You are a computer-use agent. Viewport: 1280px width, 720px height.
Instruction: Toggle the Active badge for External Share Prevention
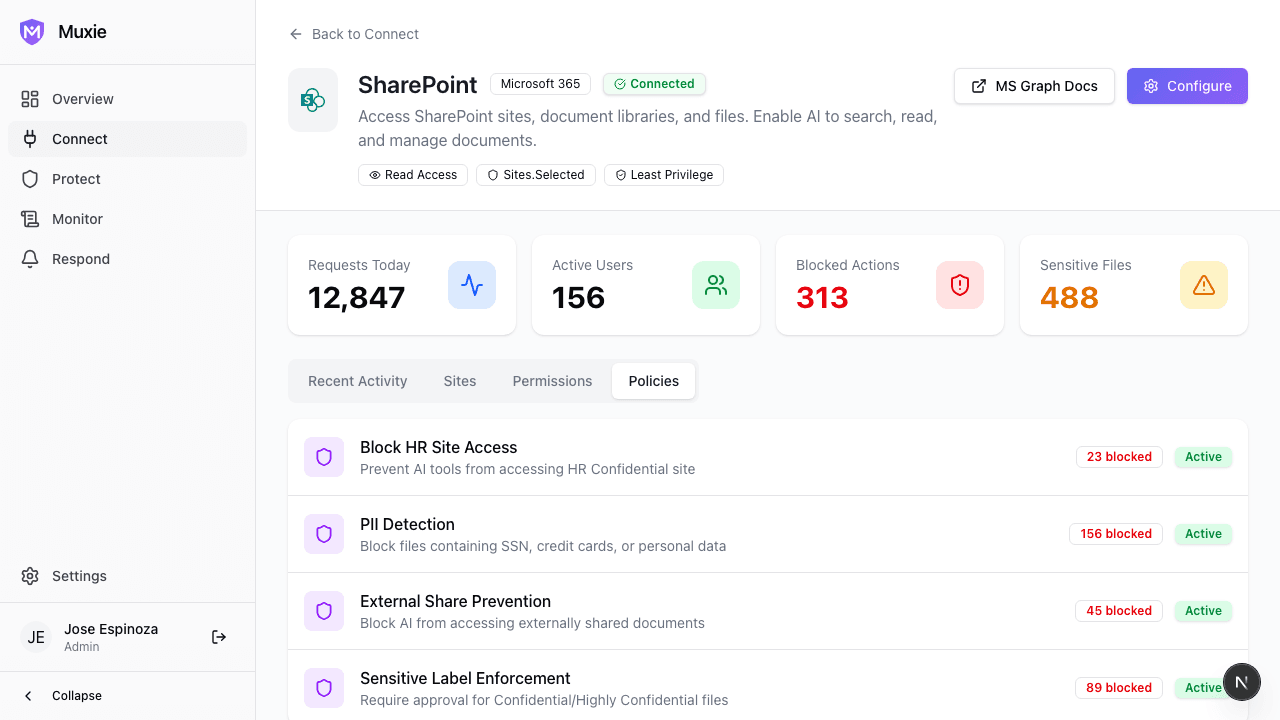tap(1203, 611)
